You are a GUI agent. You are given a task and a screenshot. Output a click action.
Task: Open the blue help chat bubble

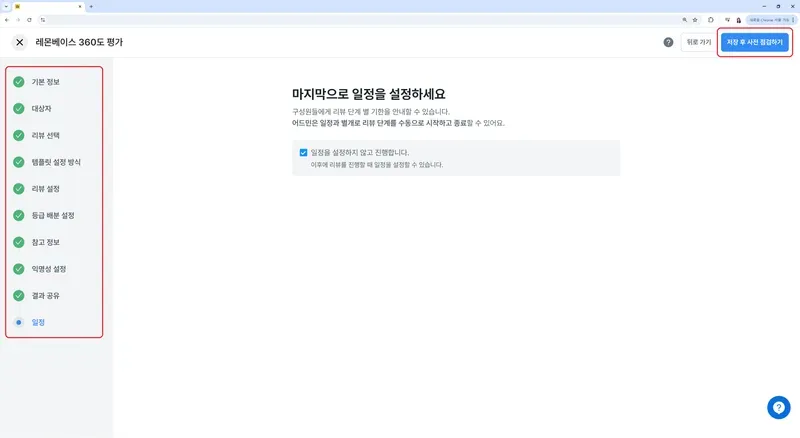779,407
